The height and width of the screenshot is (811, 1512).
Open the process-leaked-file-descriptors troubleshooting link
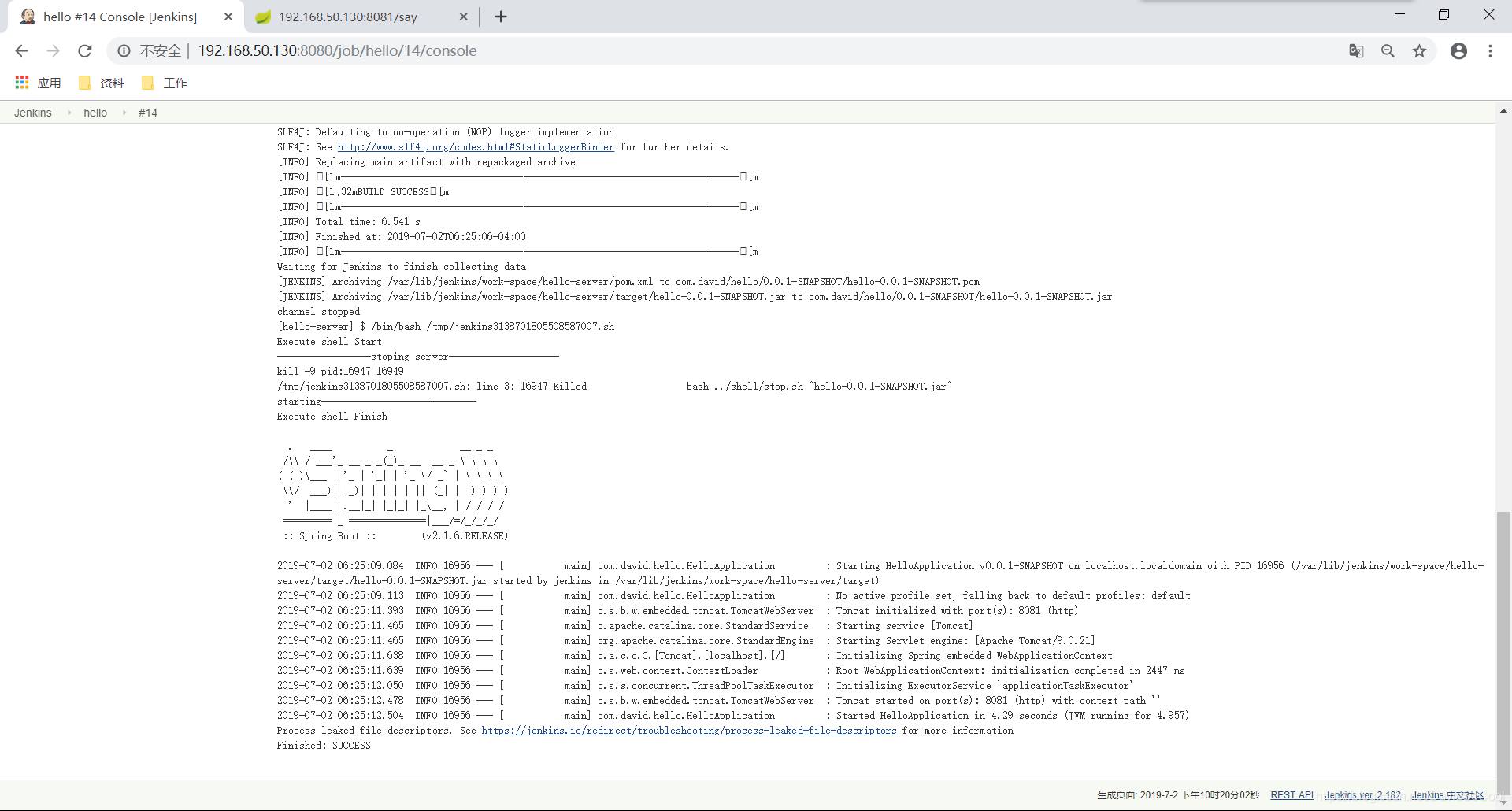point(689,731)
